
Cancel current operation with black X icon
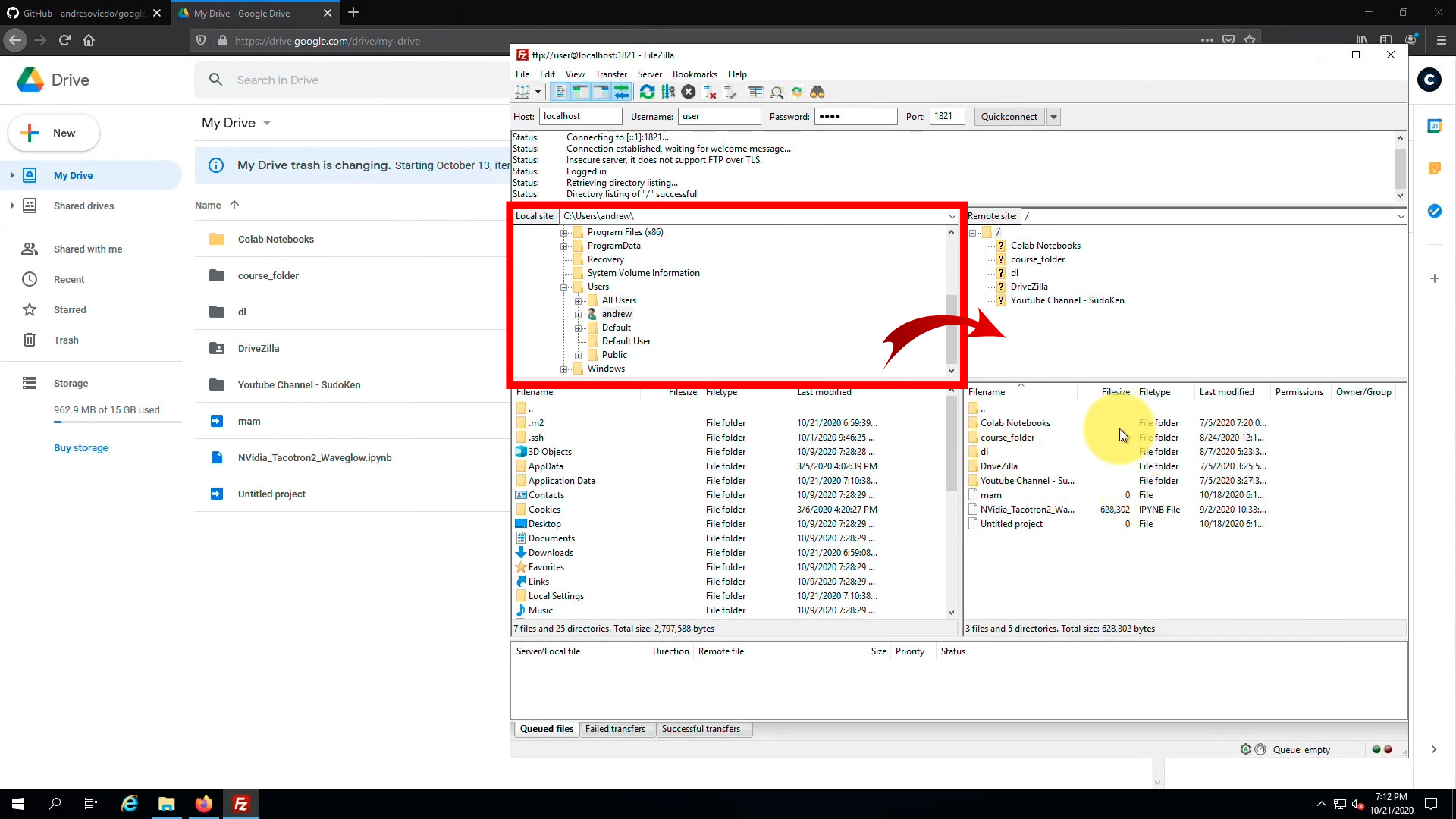tap(689, 92)
